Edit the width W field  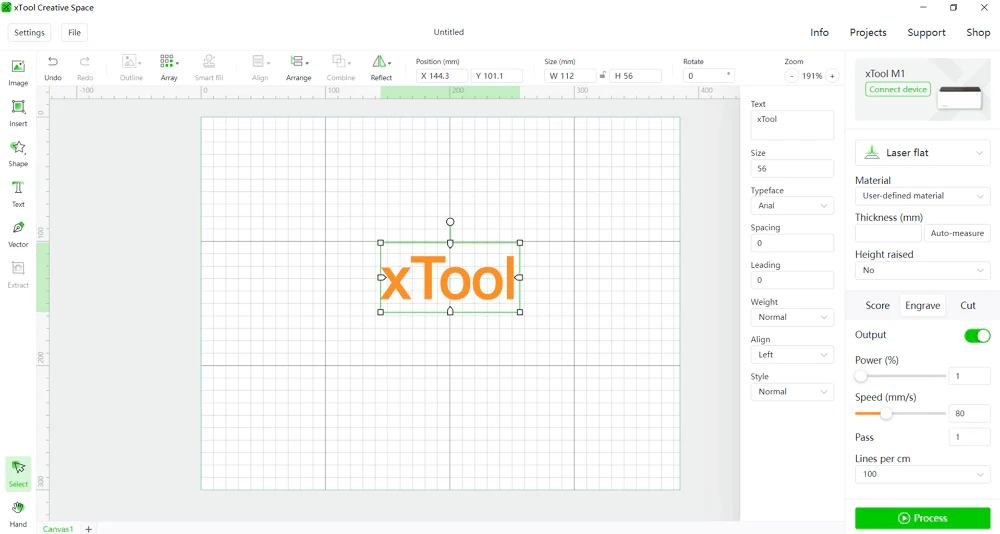(x=570, y=76)
